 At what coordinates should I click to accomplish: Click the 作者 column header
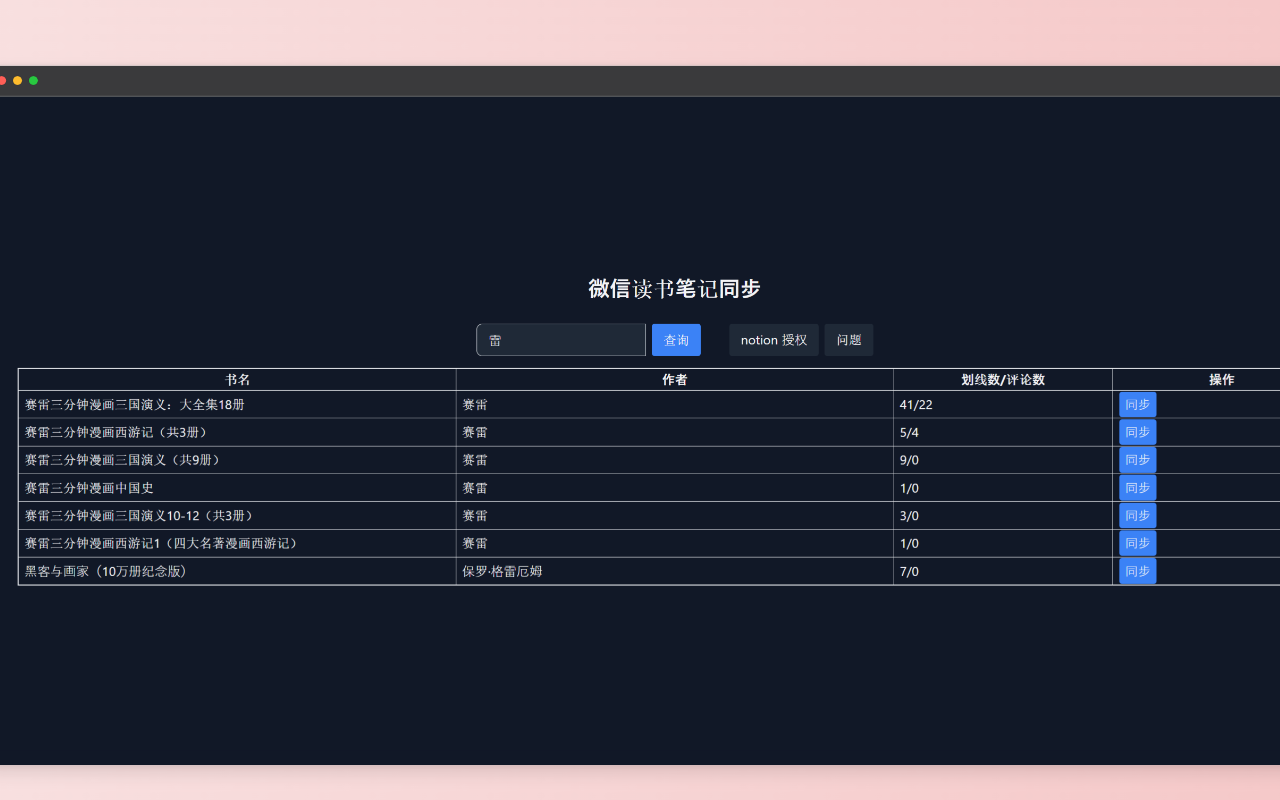675,380
